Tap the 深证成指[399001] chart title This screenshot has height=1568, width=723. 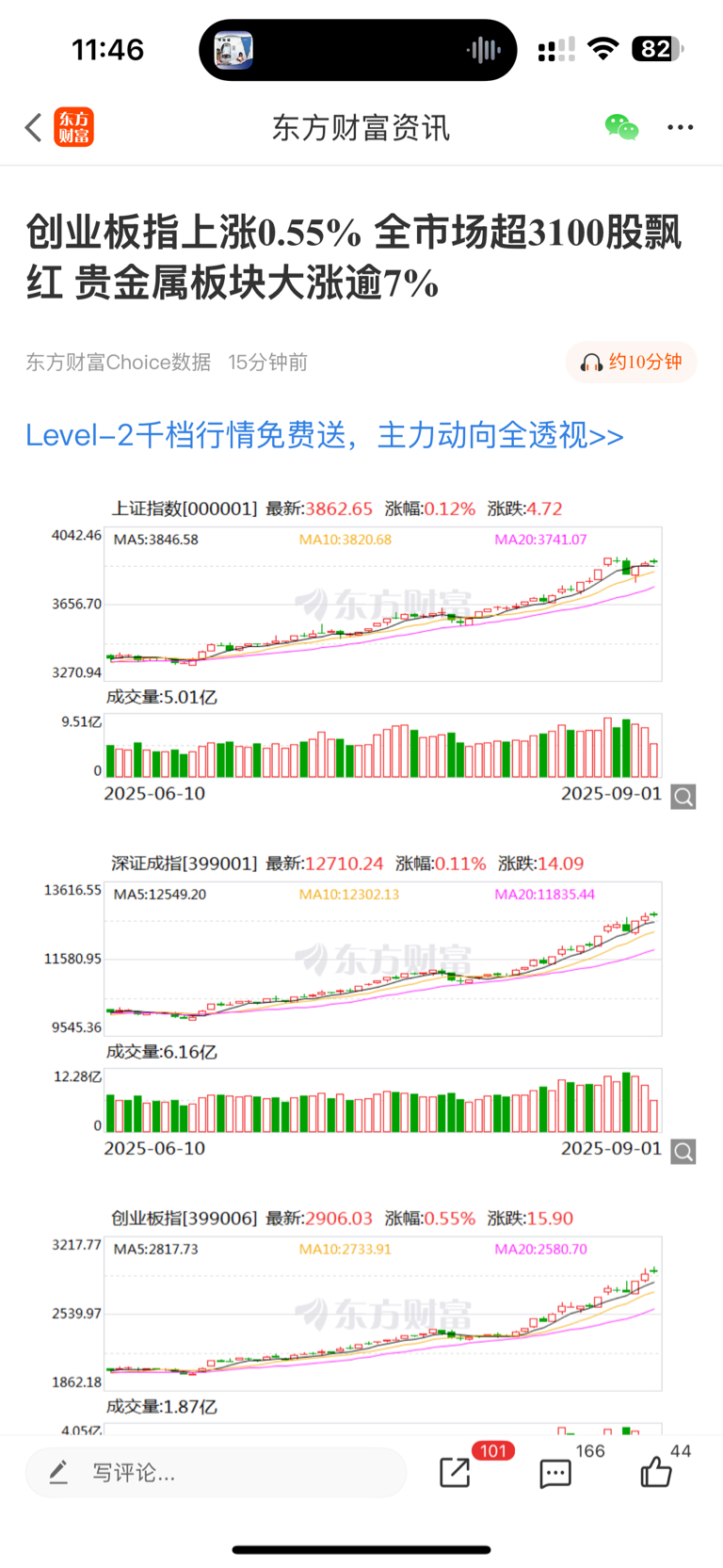185,864
